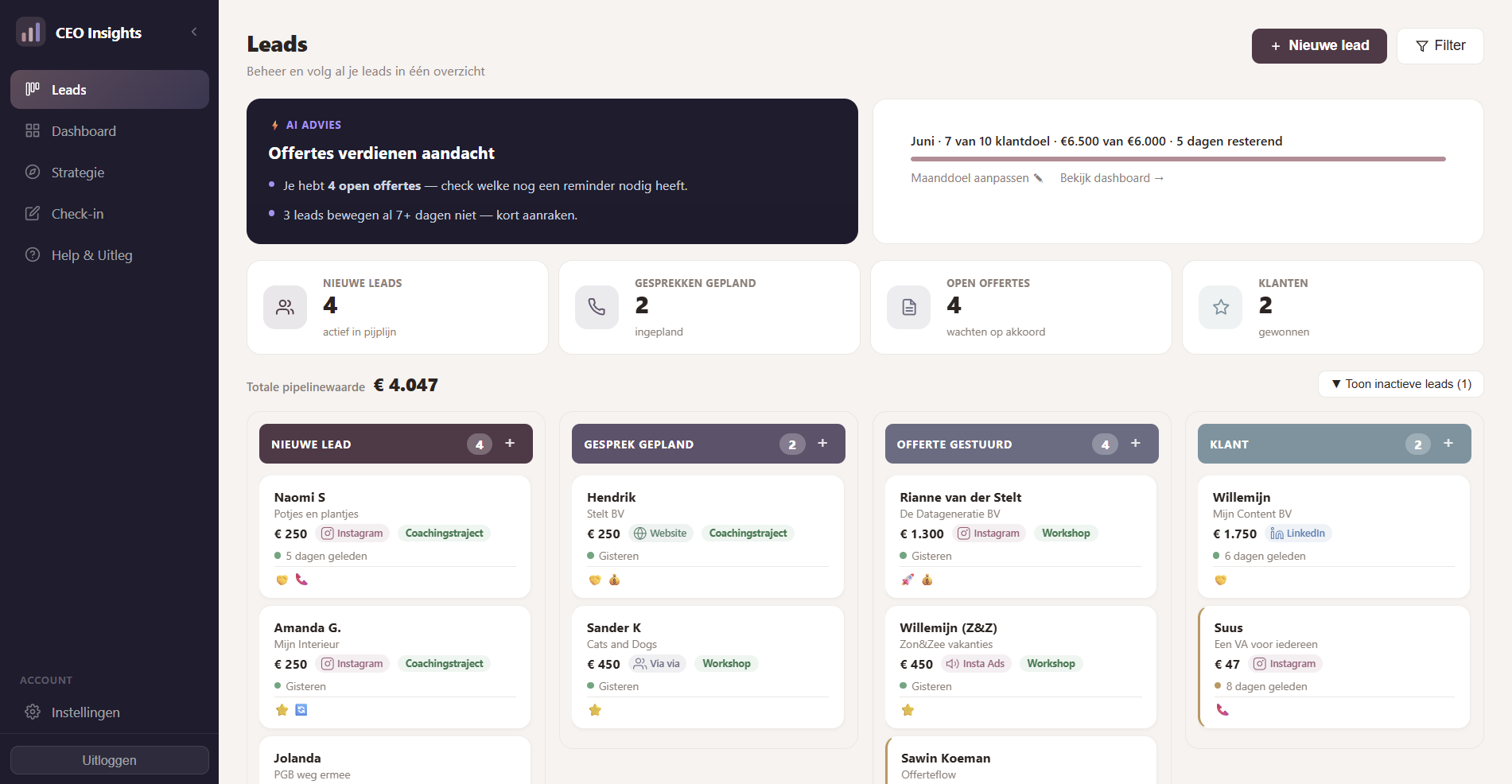This screenshot has height=784, width=1512.
Task: Add a card to Klant column
Action: [1448, 444]
